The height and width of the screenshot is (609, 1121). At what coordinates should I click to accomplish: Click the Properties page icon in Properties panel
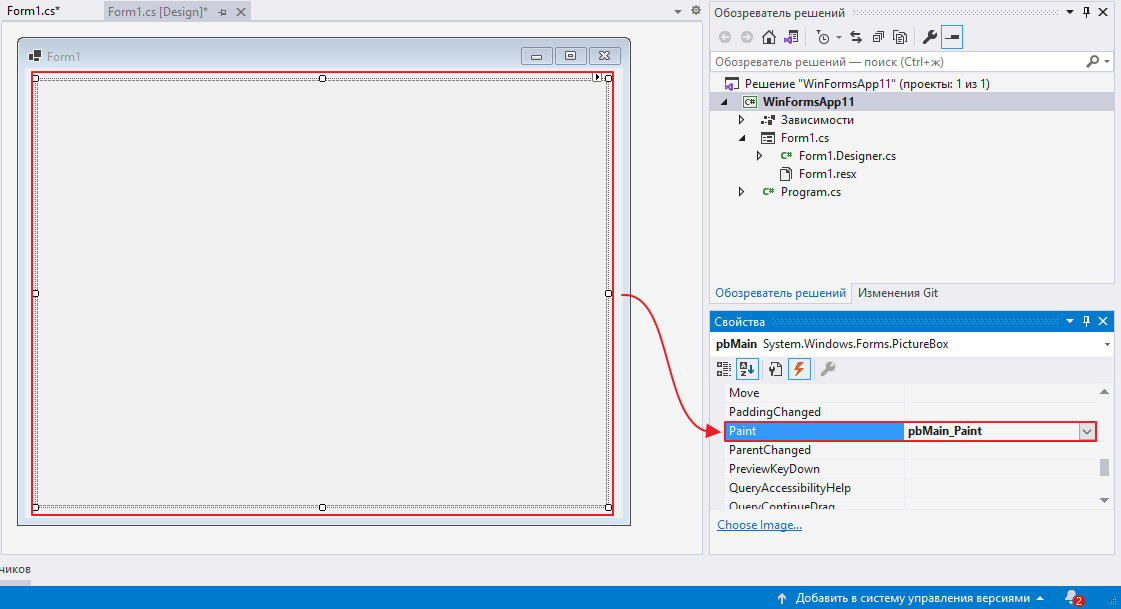click(x=775, y=369)
